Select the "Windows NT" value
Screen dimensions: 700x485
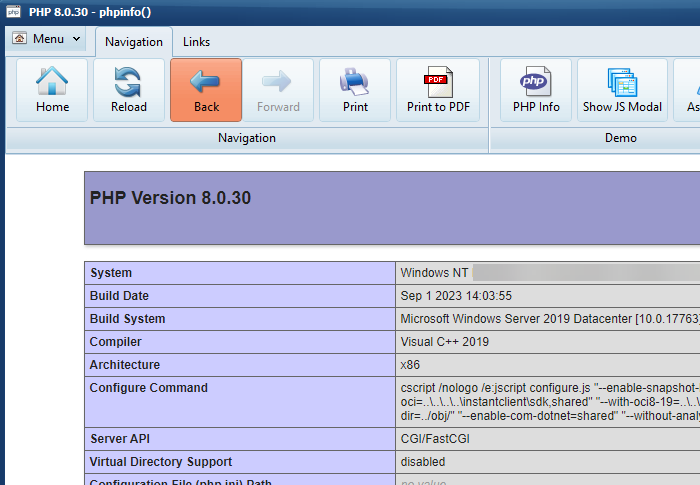click(x=434, y=273)
